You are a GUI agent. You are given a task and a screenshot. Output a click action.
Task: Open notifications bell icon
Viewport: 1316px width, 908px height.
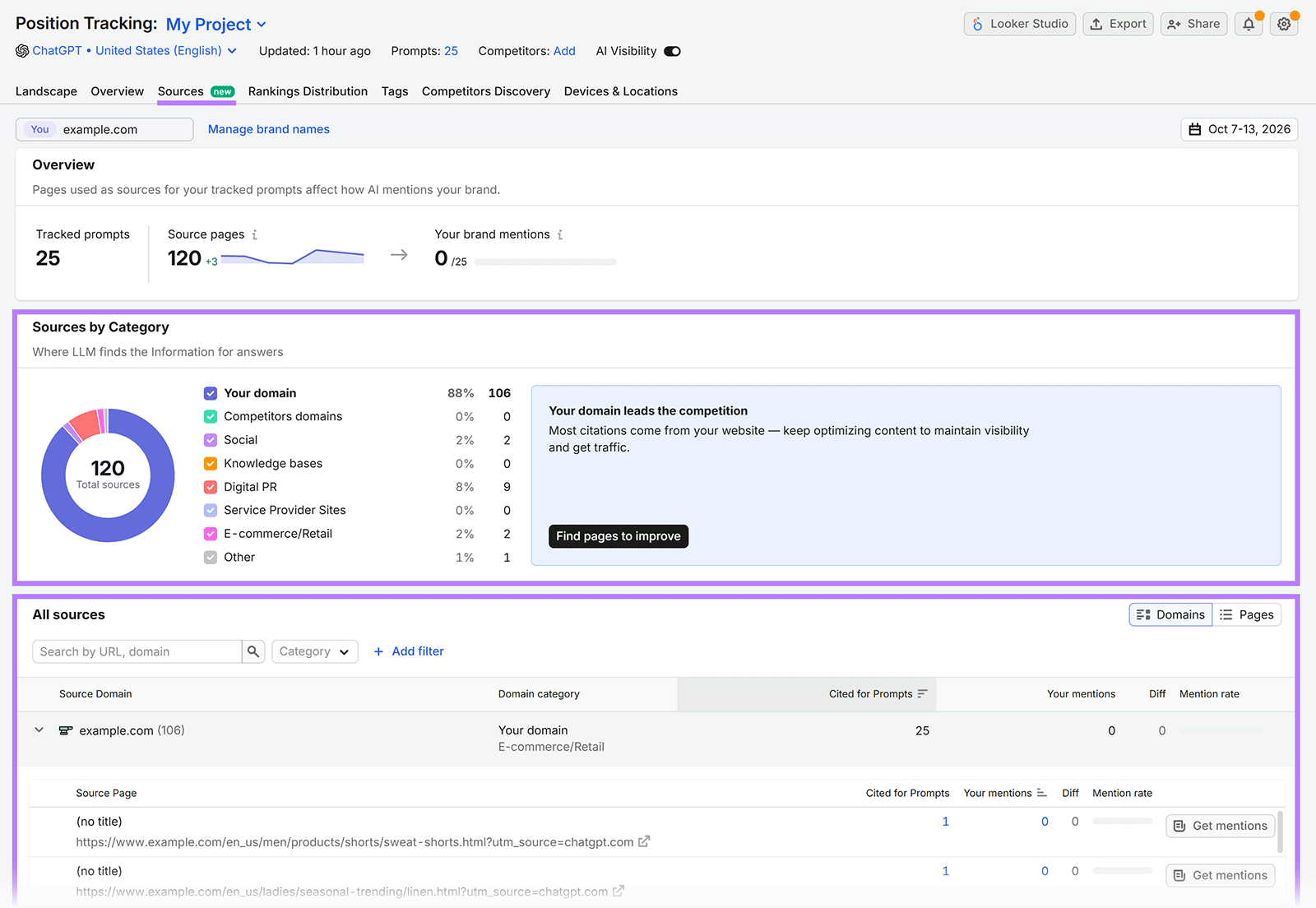tap(1248, 25)
